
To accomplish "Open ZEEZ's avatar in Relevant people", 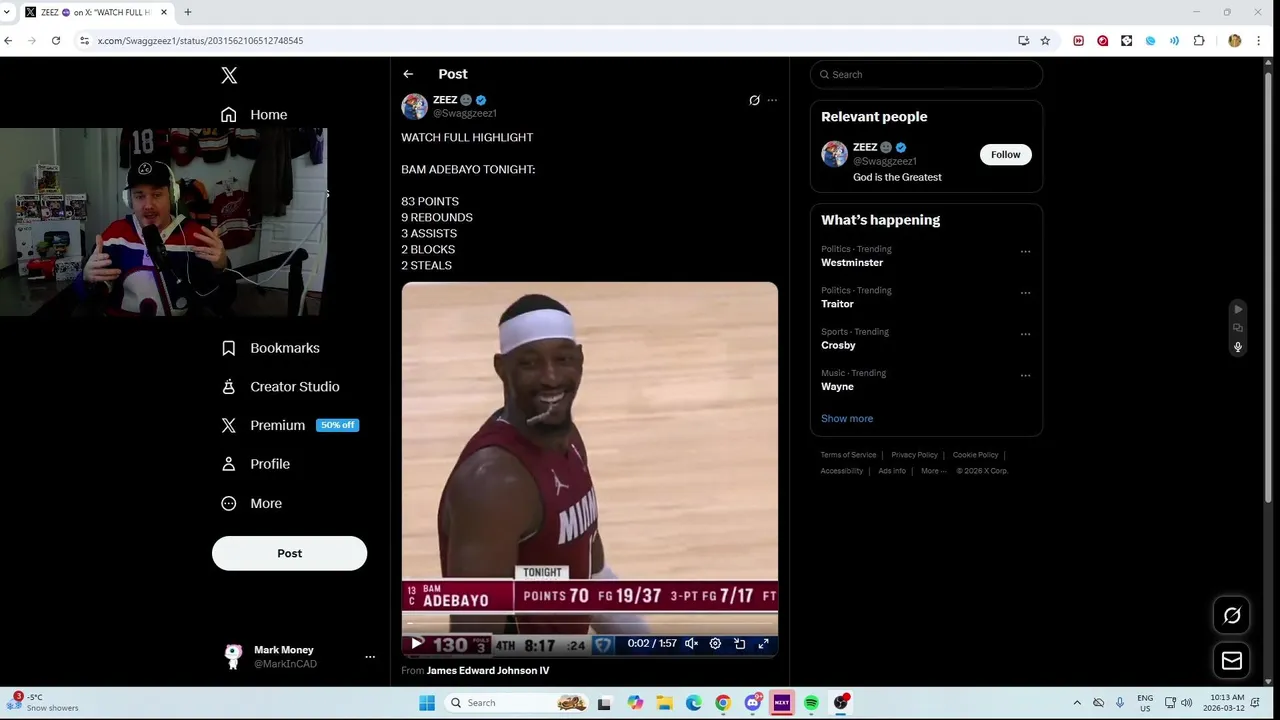I will point(834,154).
